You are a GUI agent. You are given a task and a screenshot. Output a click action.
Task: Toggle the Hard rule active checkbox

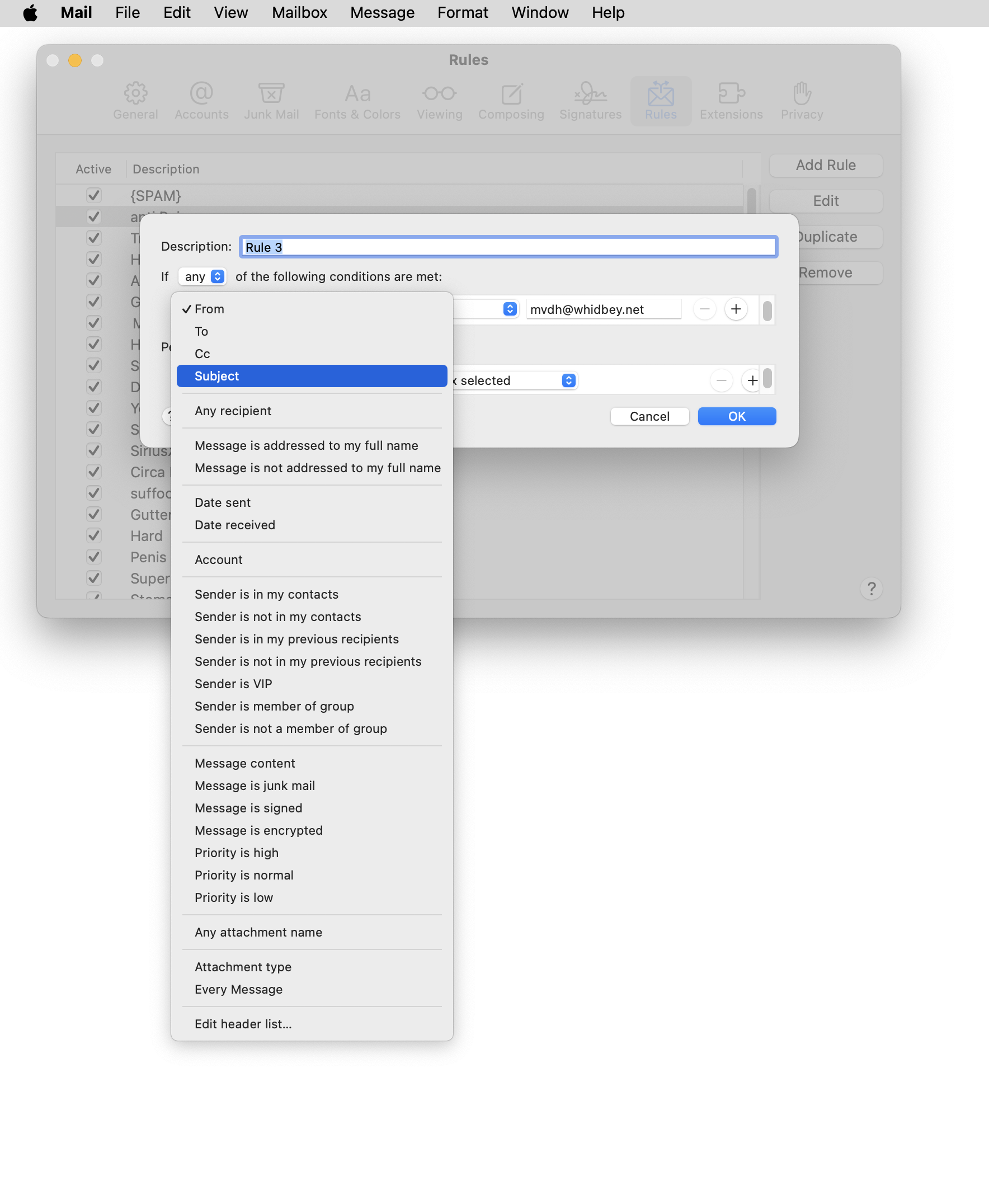tap(93, 535)
